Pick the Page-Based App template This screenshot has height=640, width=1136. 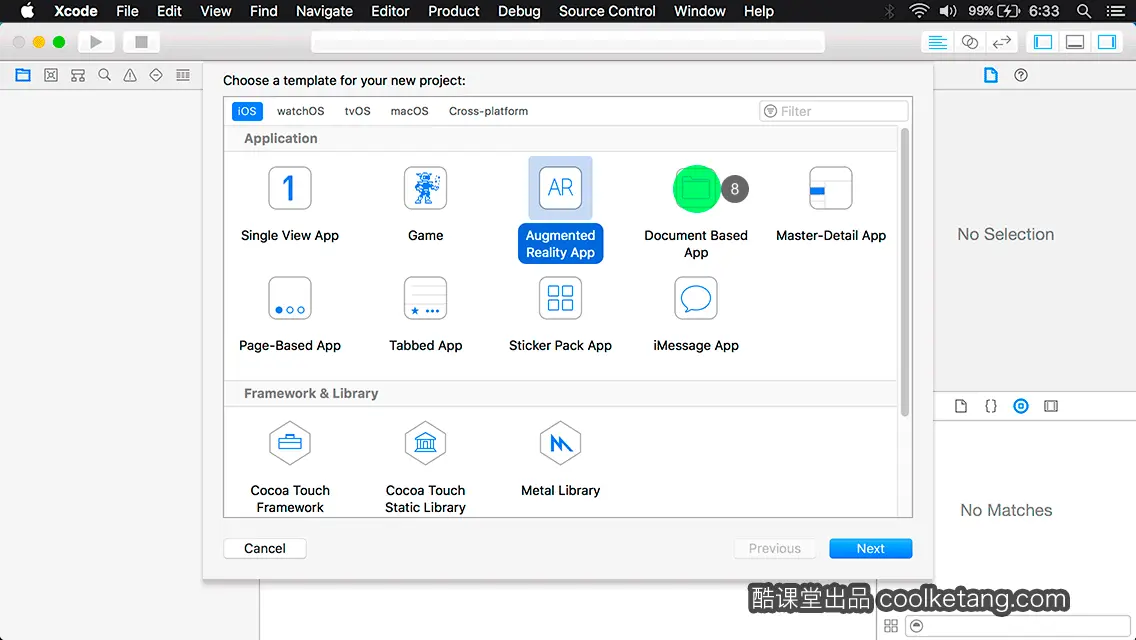290,315
